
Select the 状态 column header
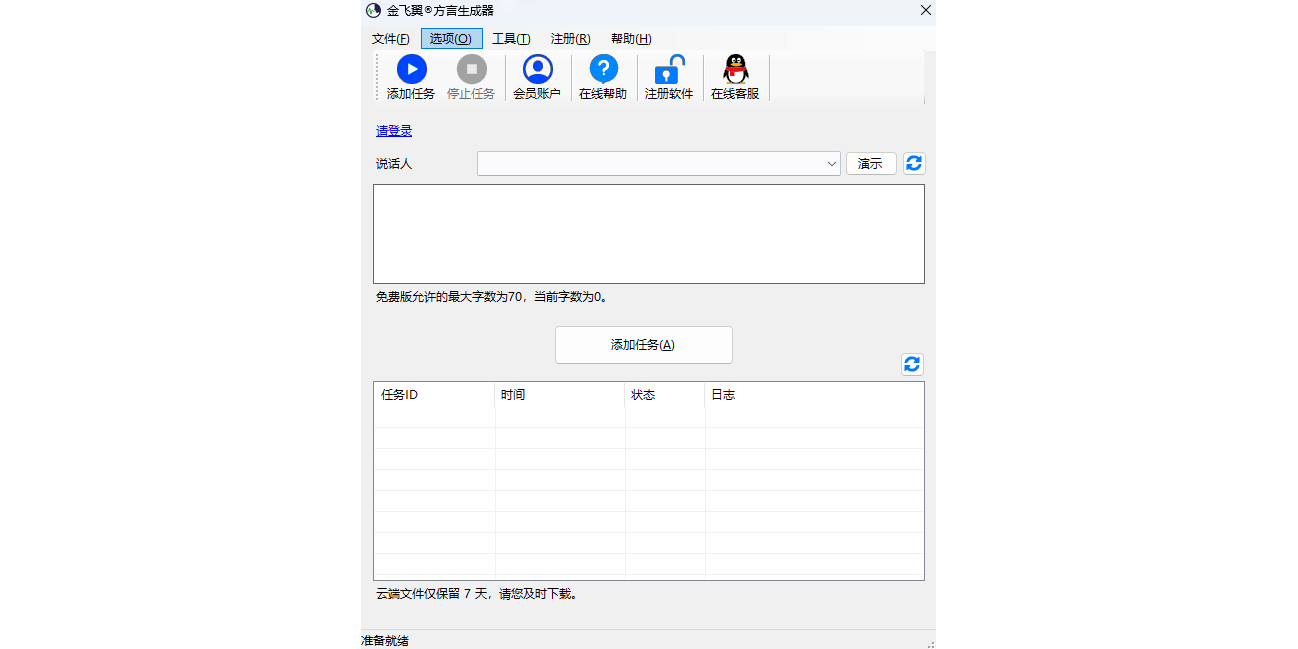[x=665, y=395]
